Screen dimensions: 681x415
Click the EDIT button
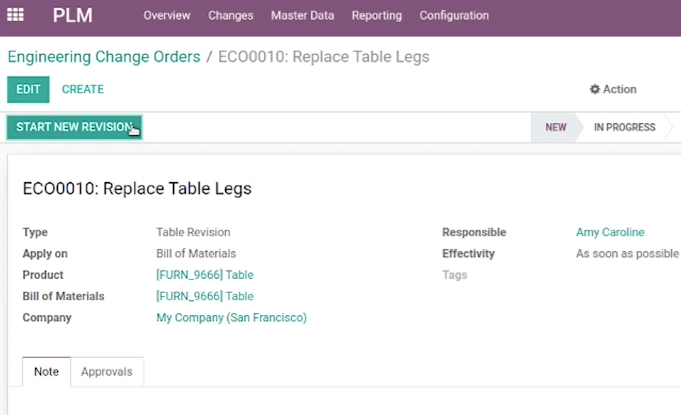tap(28, 89)
